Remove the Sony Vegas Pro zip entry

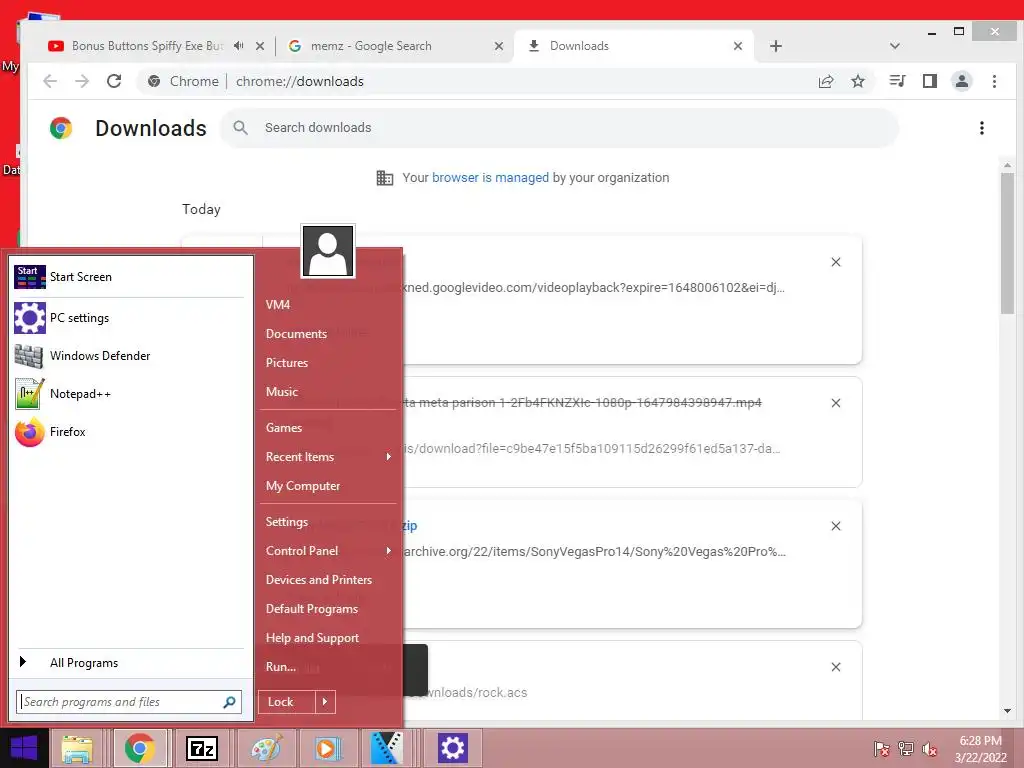[x=836, y=526]
